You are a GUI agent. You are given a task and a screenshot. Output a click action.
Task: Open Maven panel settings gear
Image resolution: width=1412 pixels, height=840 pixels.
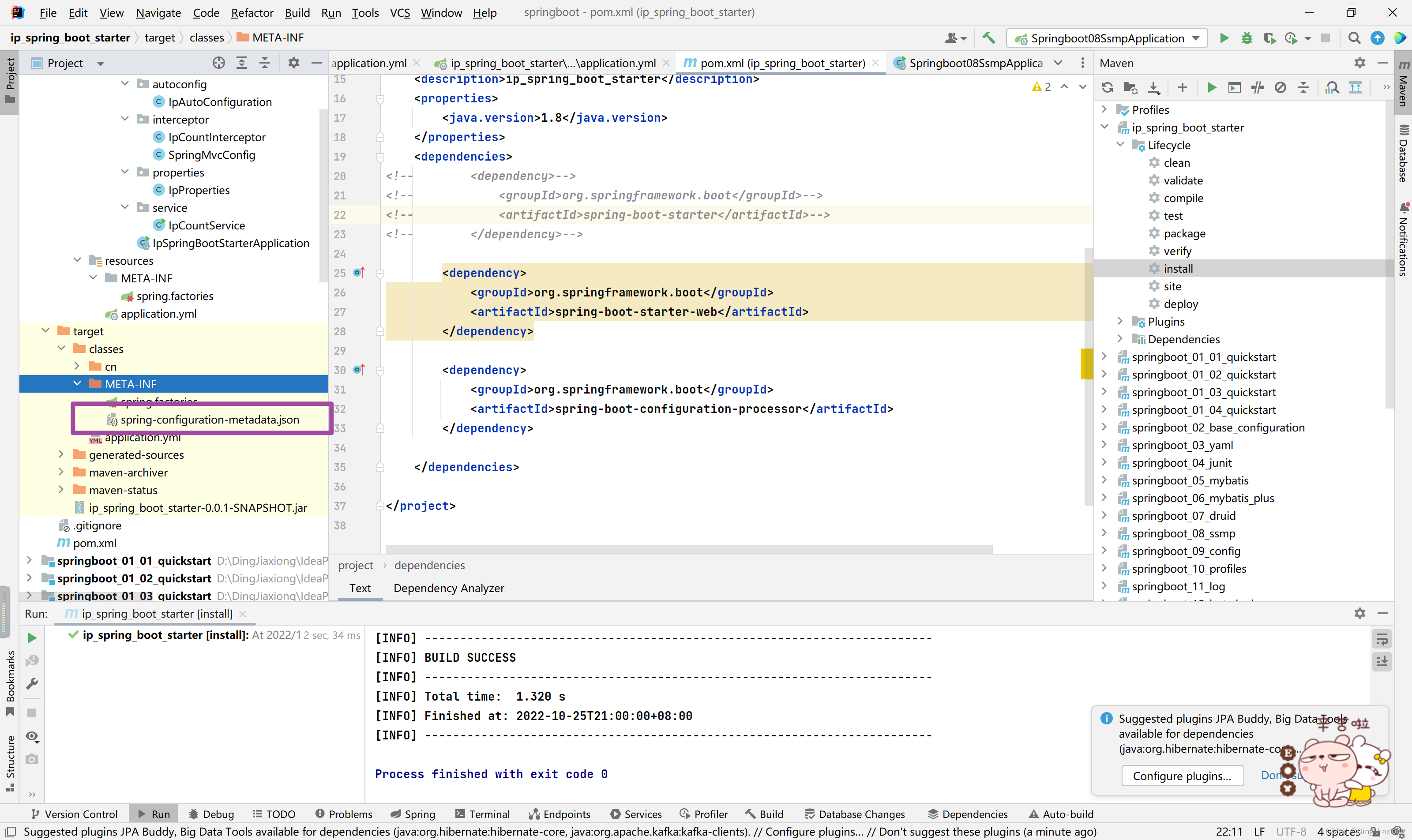[1360, 63]
